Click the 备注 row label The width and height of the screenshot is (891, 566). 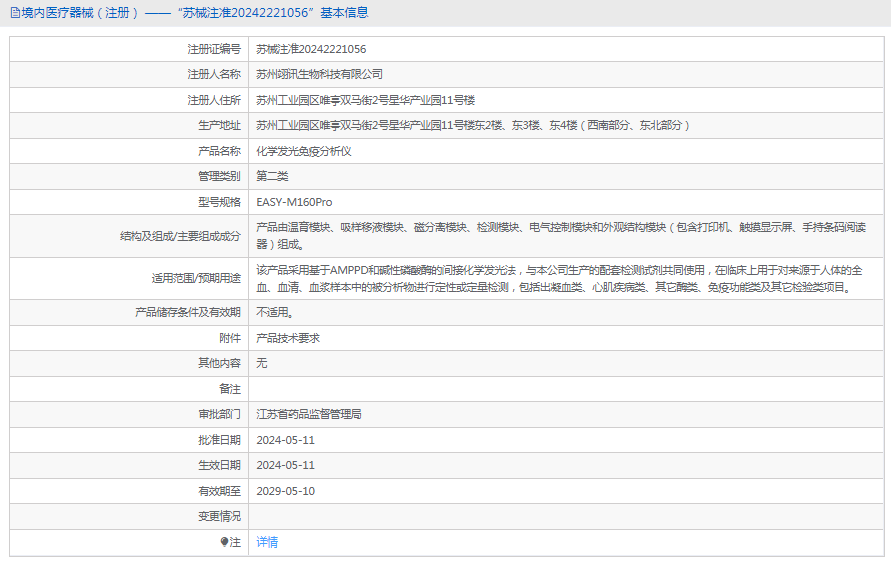230,389
